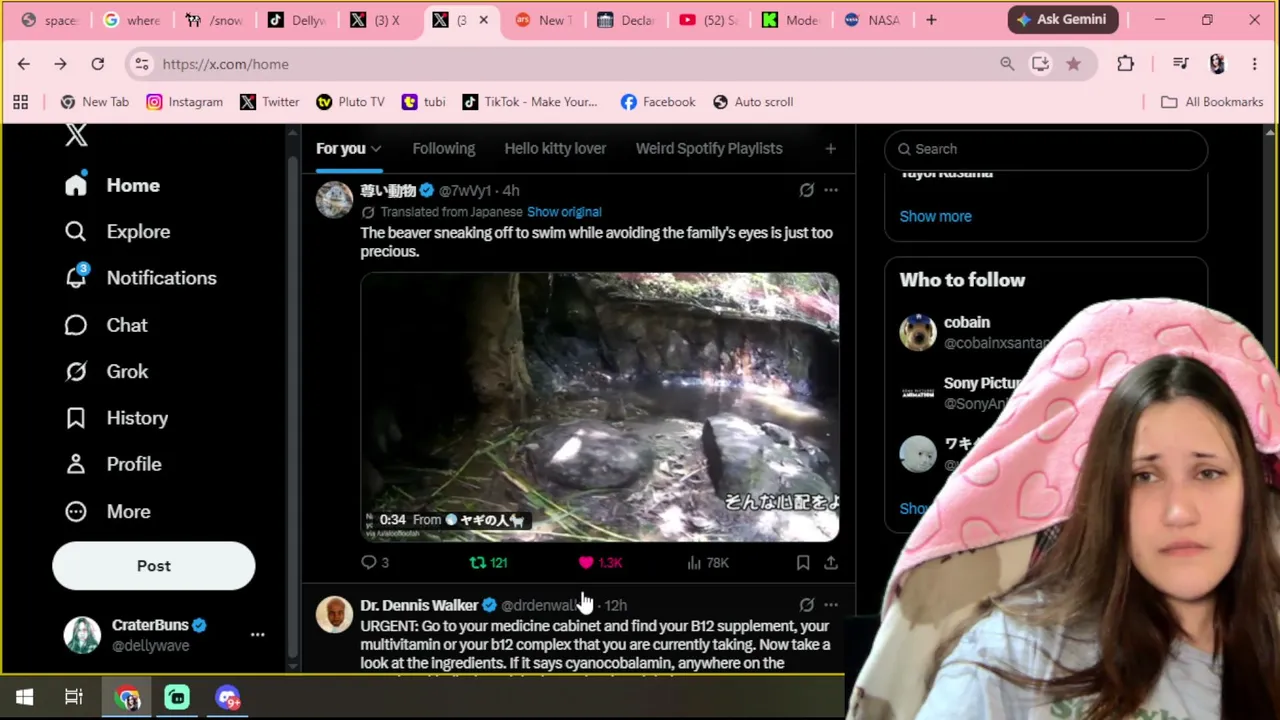Switch to the Hello kitty lover tab
1280x720 pixels.
(x=555, y=148)
